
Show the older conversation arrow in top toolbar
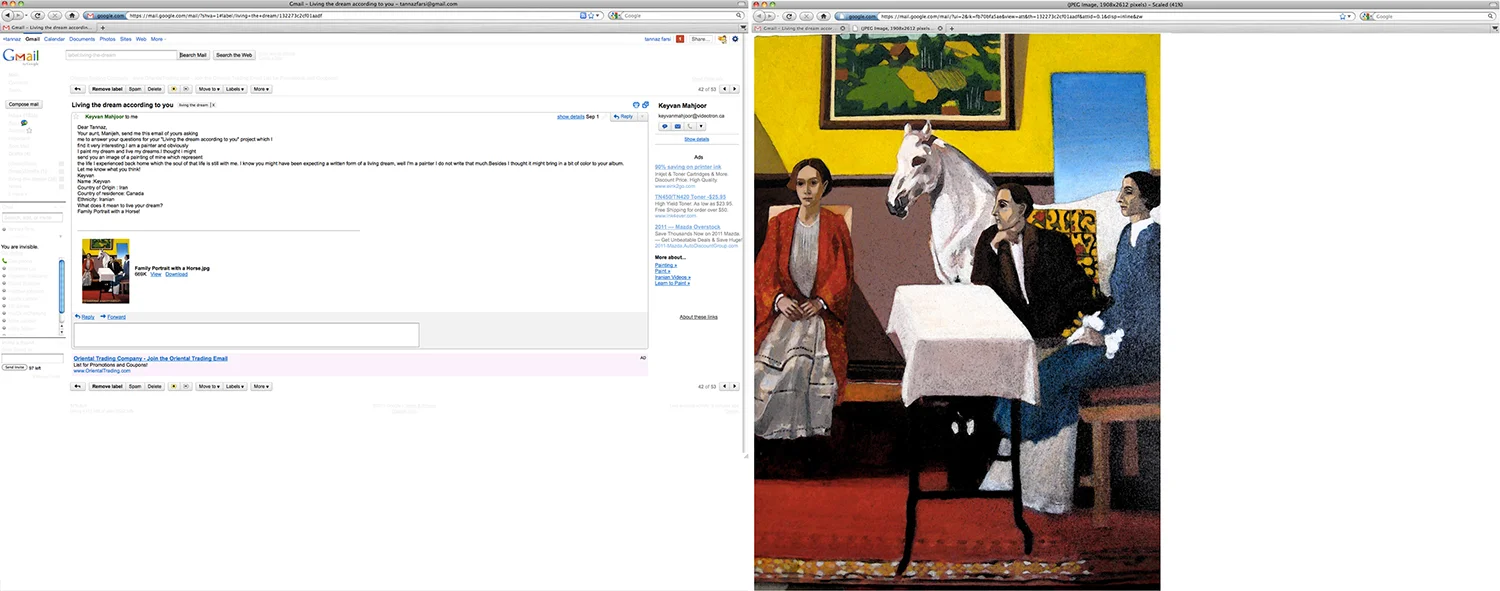tap(735, 89)
